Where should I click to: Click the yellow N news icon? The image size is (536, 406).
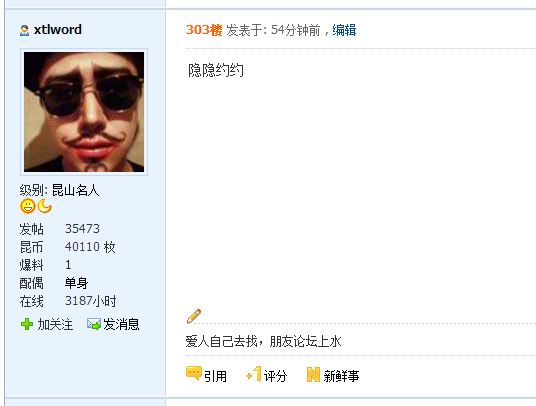tap(313, 375)
